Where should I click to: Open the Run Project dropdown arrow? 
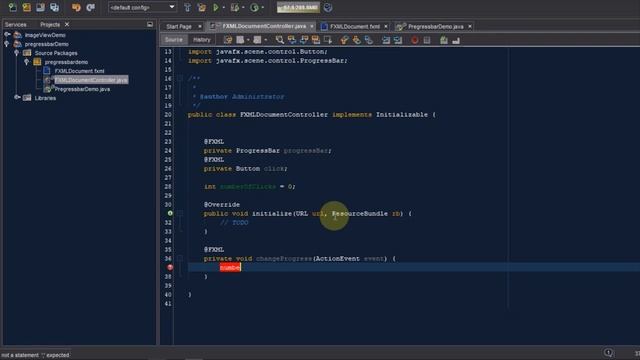[x=224, y=8]
